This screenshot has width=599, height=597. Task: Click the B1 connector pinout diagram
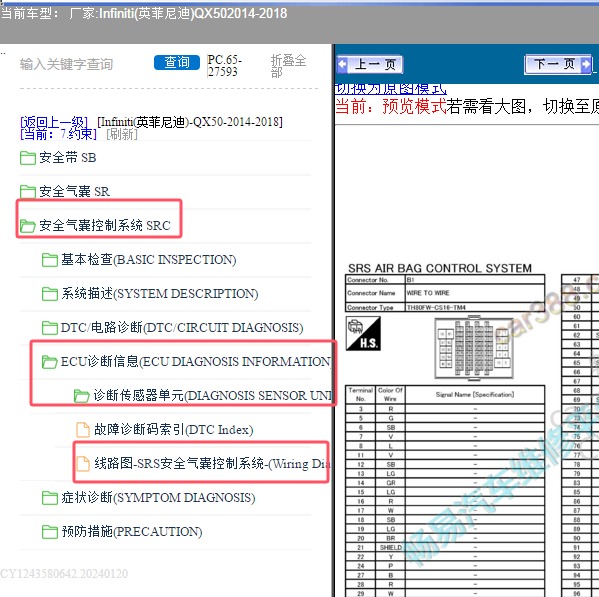click(474, 348)
